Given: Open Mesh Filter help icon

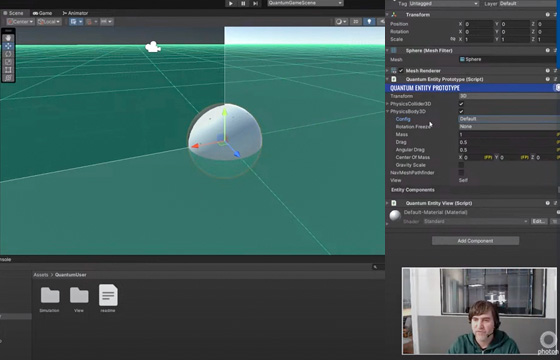Looking at the screenshot, I should tap(548, 50).
